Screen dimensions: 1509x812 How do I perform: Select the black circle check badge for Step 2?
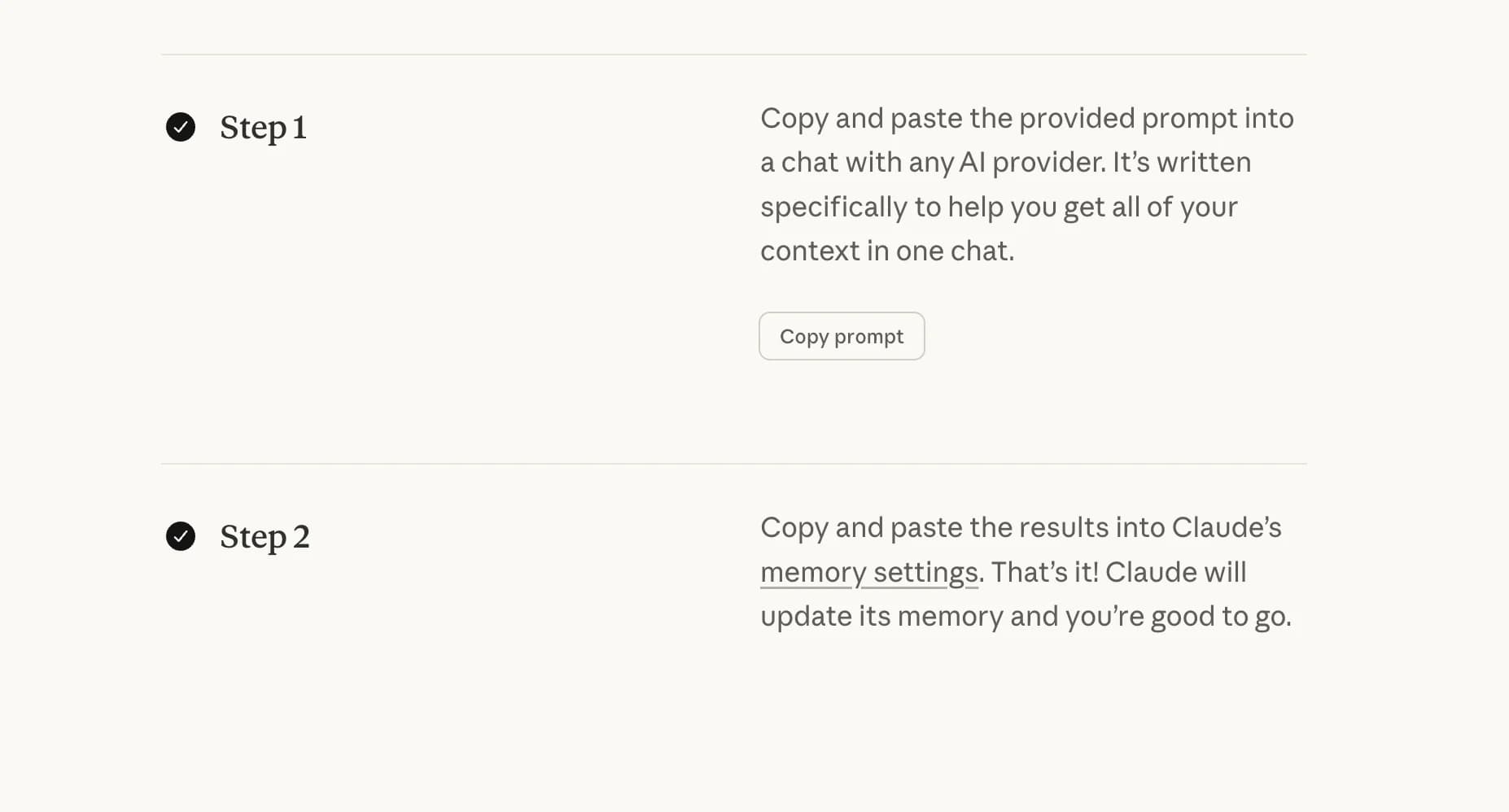pyautogui.click(x=181, y=536)
